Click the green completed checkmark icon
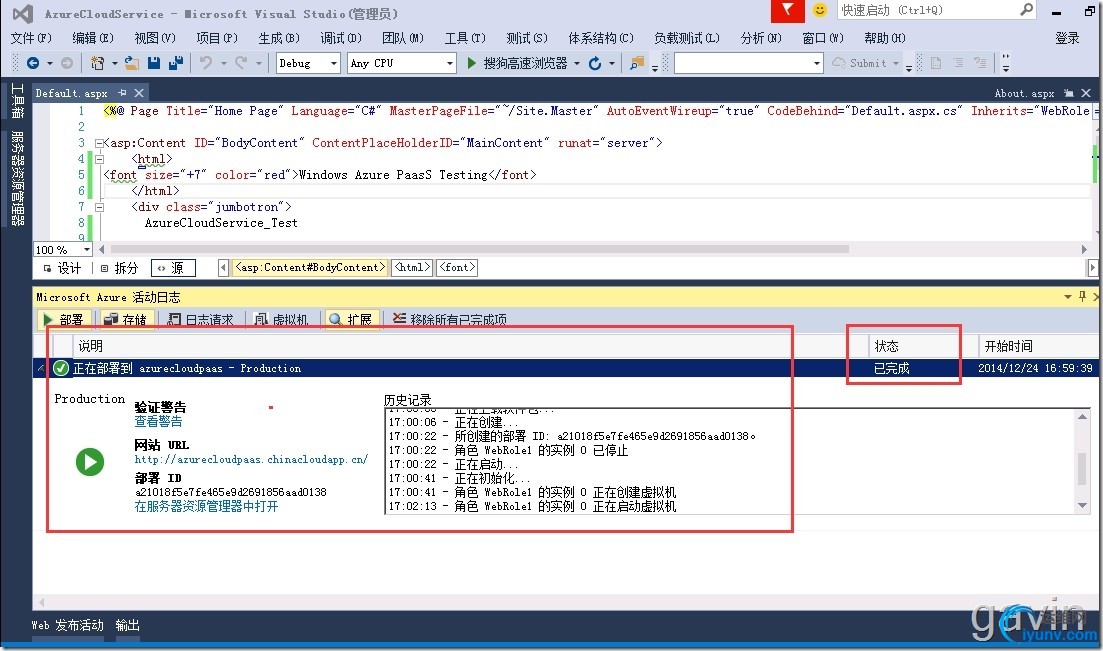Screen dimensions: 1103x651 click(x=61, y=368)
